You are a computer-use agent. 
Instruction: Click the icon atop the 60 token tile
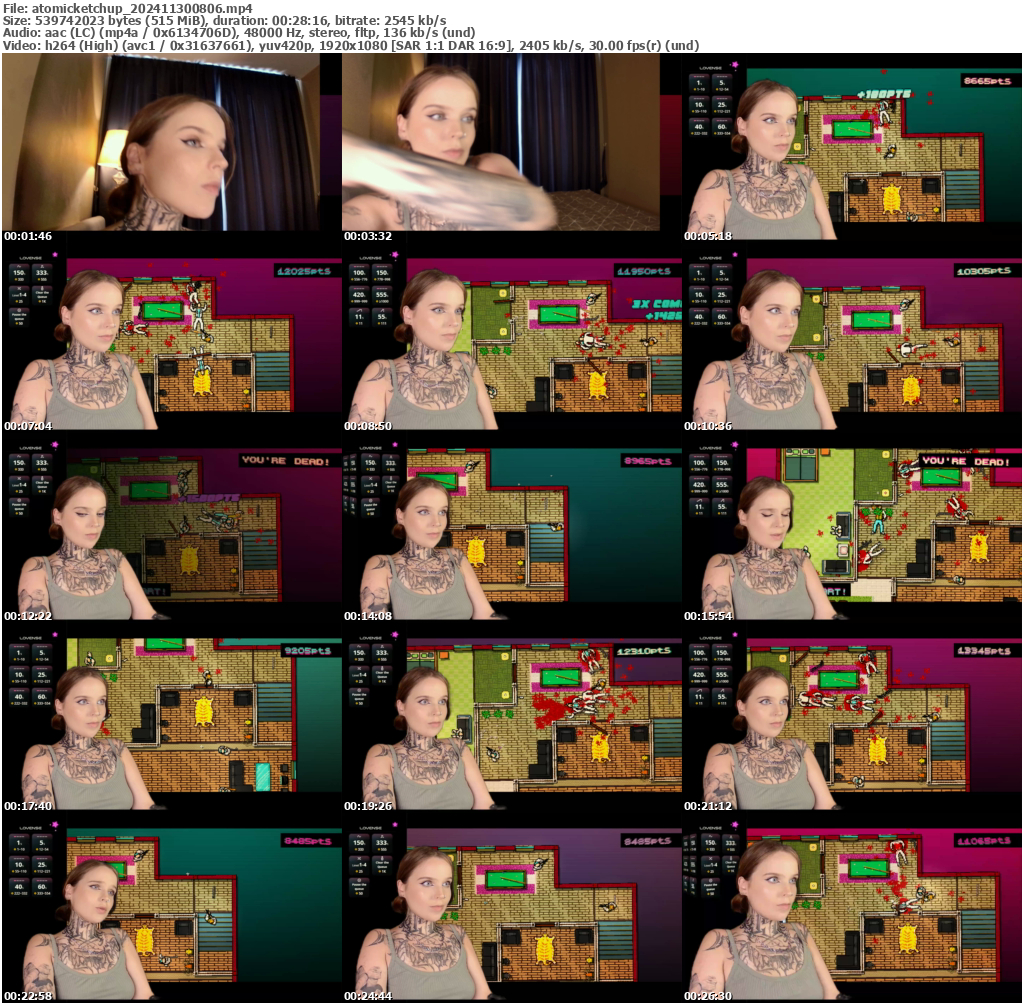723,119
